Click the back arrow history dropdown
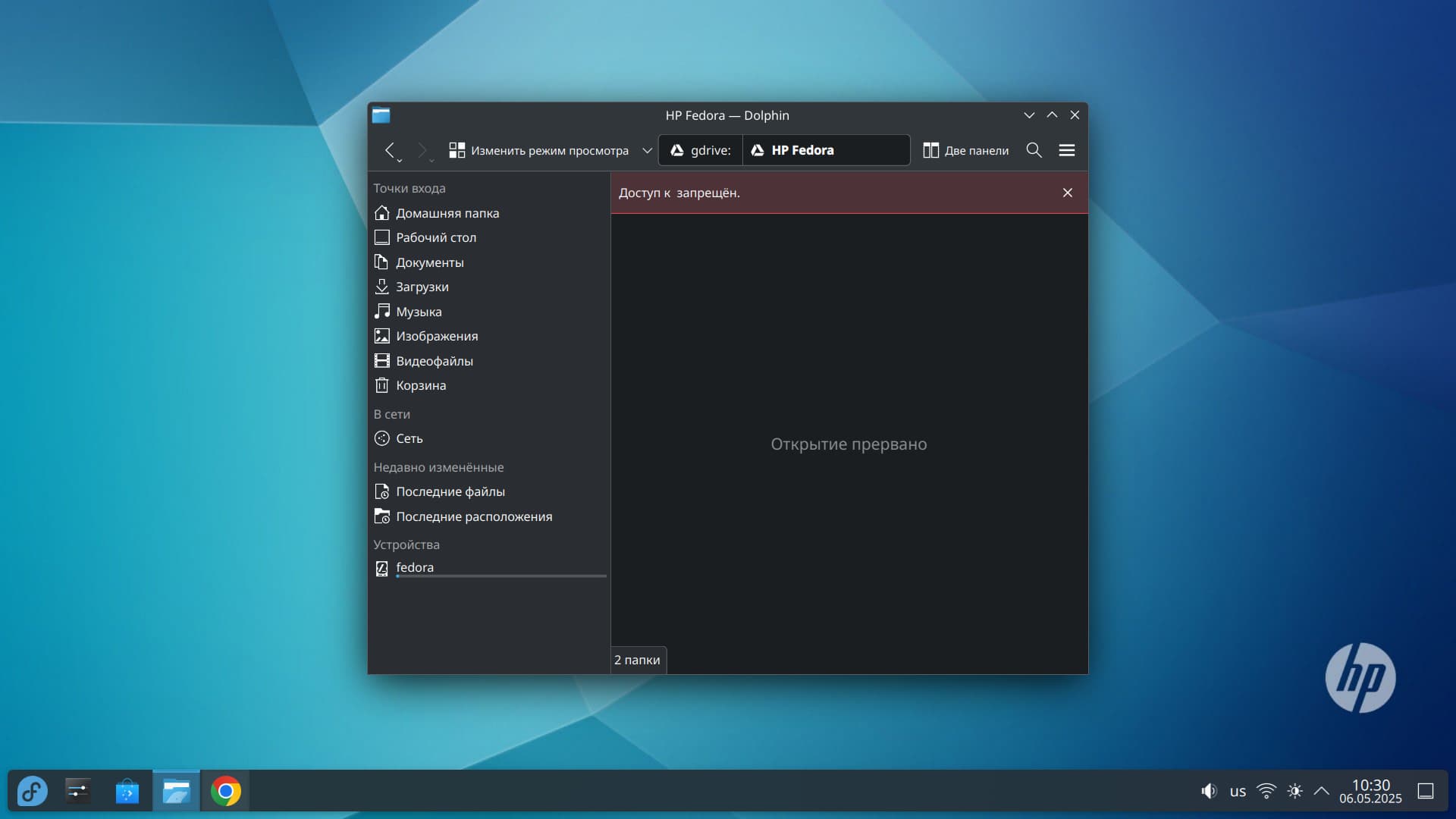 point(400,160)
